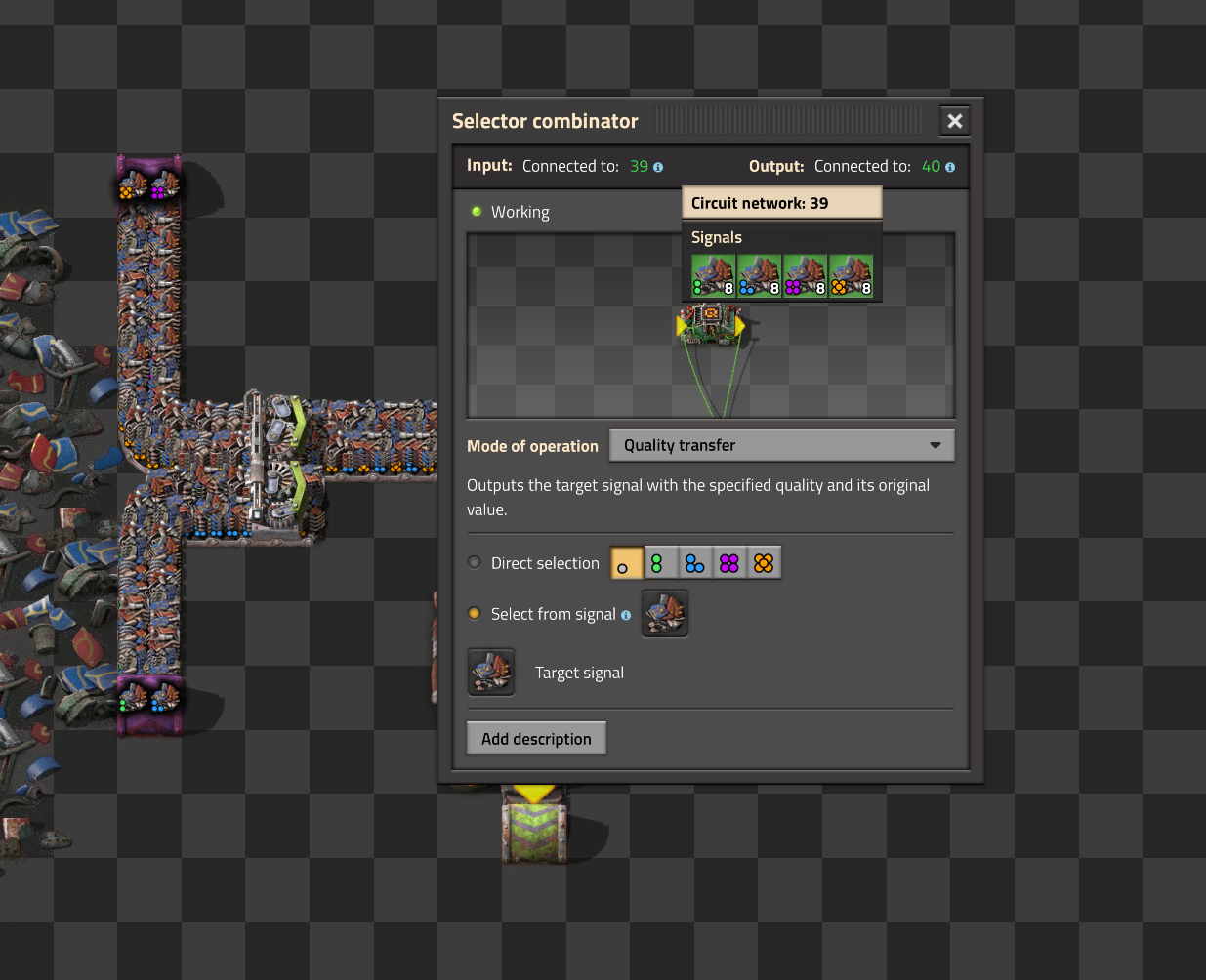Select the legendary scrap signal in tooltip
The height and width of the screenshot is (980, 1206).
tap(851, 276)
